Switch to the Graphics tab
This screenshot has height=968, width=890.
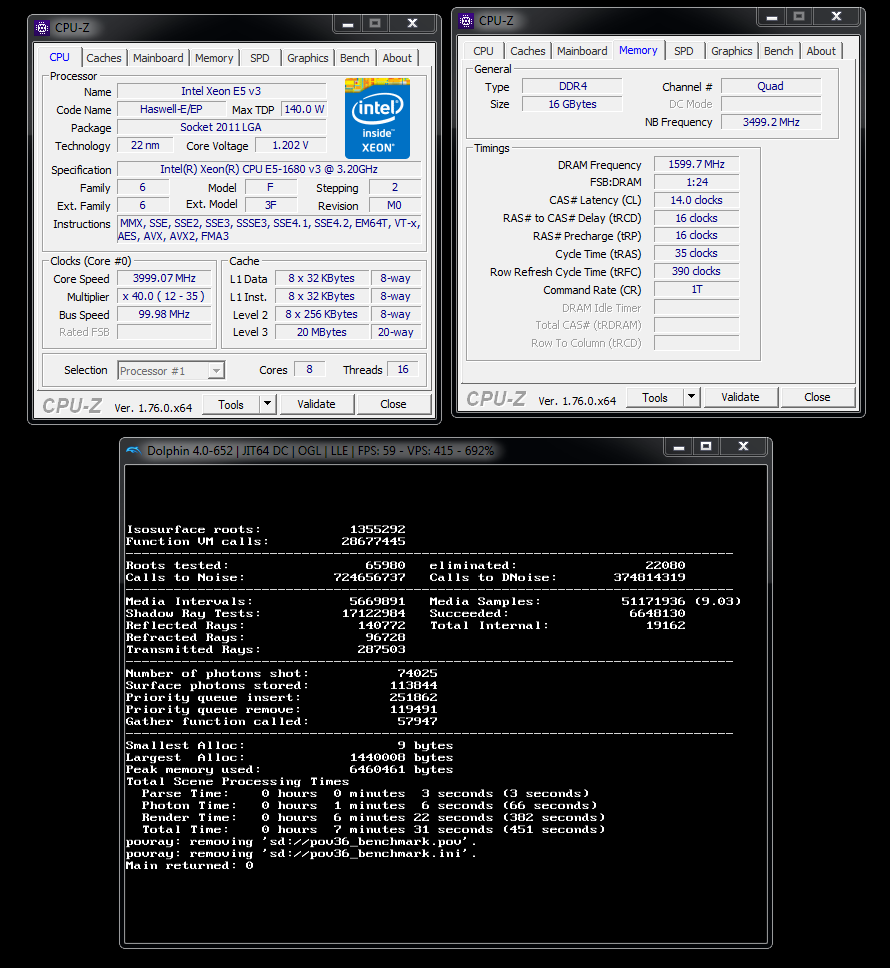pyautogui.click(x=307, y=57)
